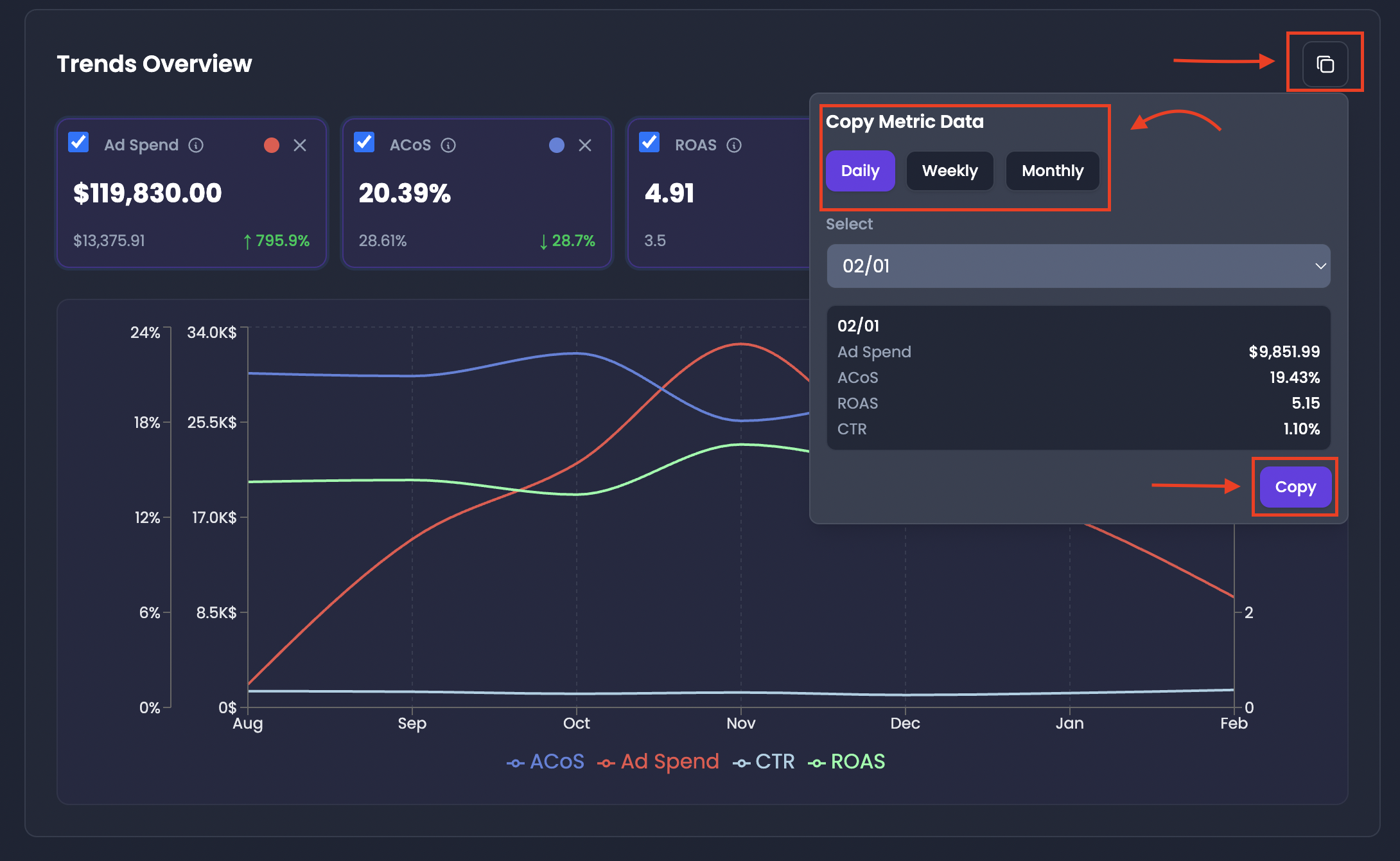The image size is (1400, 861).
Task: Uncheck the ACoS checkbox
Action: (x=364, y=142)
